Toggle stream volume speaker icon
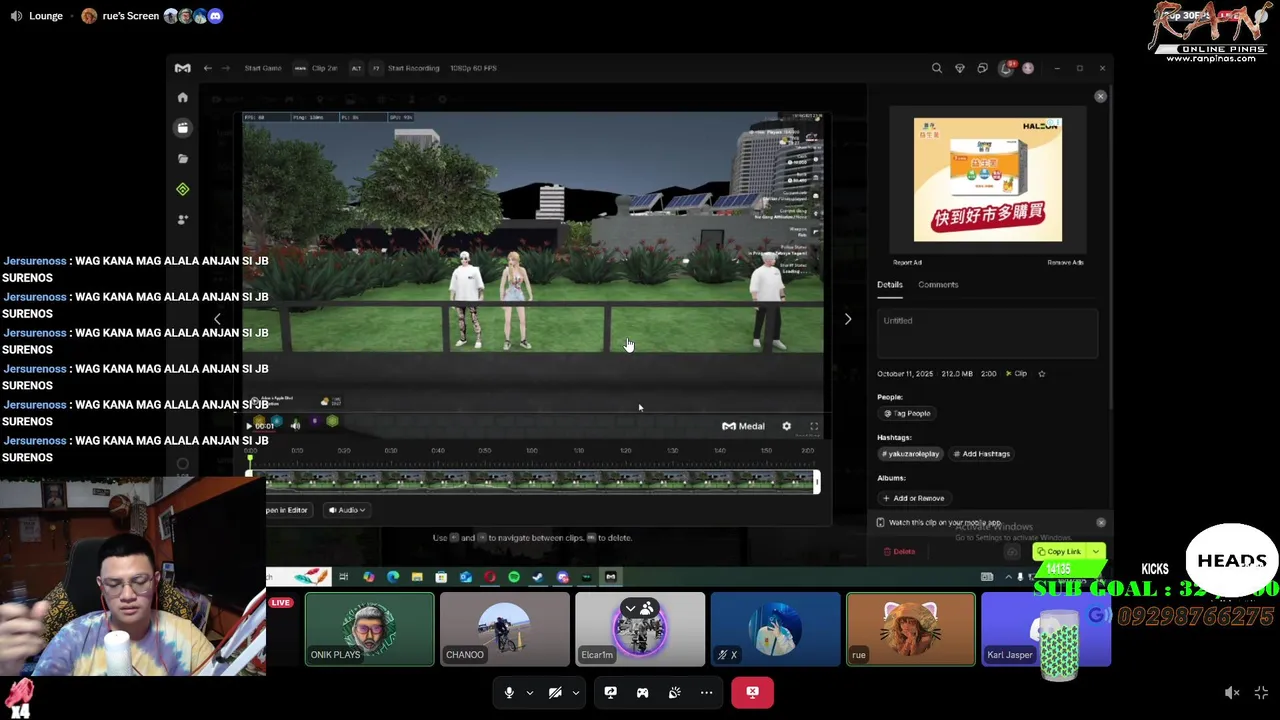 pyautogui.click(x=1233, y=693)
